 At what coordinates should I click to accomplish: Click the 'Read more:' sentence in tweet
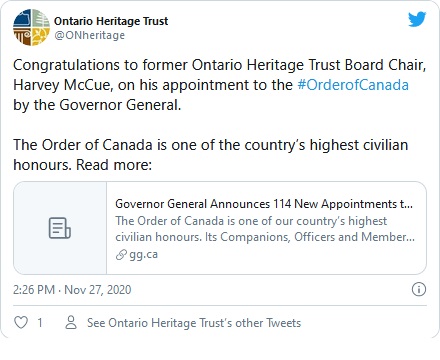click(x=114, y=165)
